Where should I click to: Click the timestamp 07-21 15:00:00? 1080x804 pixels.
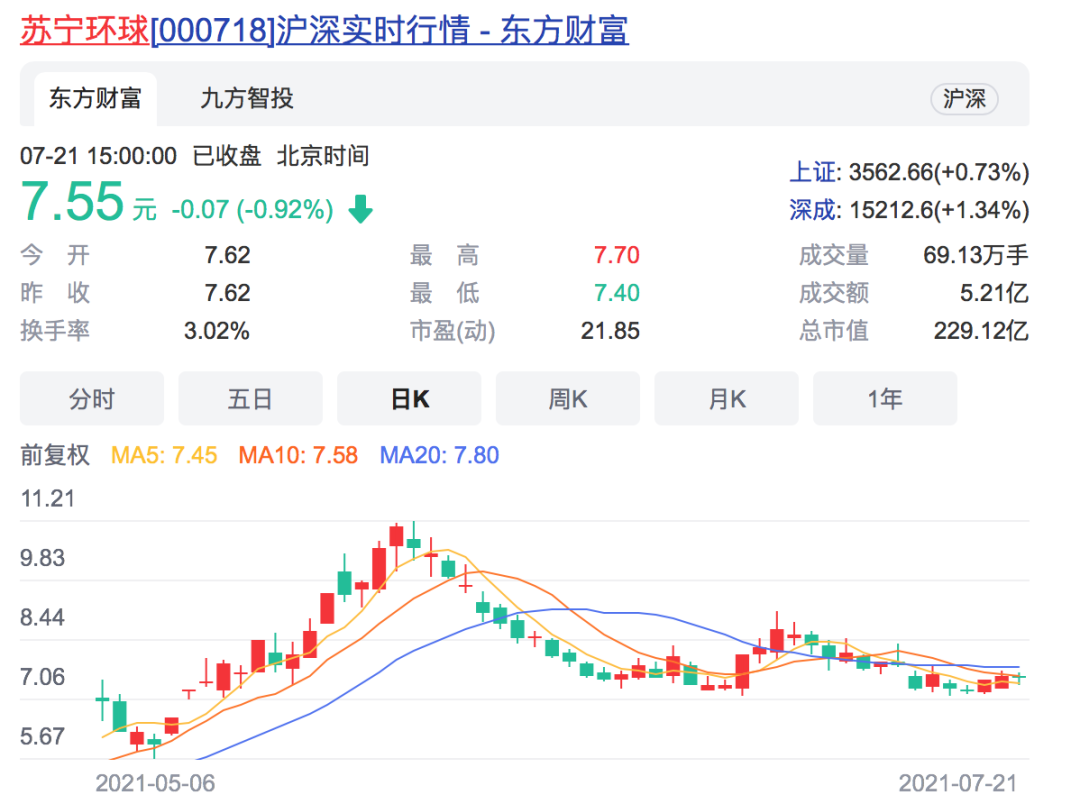pyautogui.click(x=98, y=156)
